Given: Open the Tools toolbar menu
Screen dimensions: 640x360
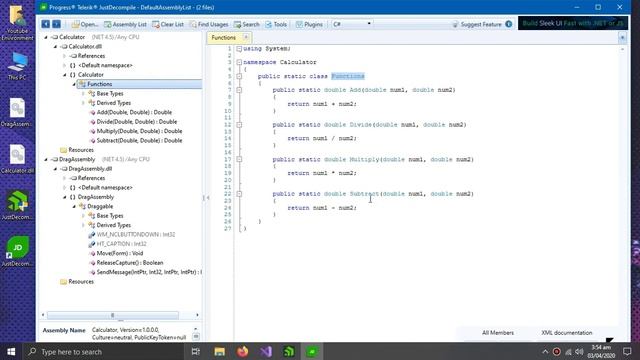Looking at the screenshot, I should 276,24.
